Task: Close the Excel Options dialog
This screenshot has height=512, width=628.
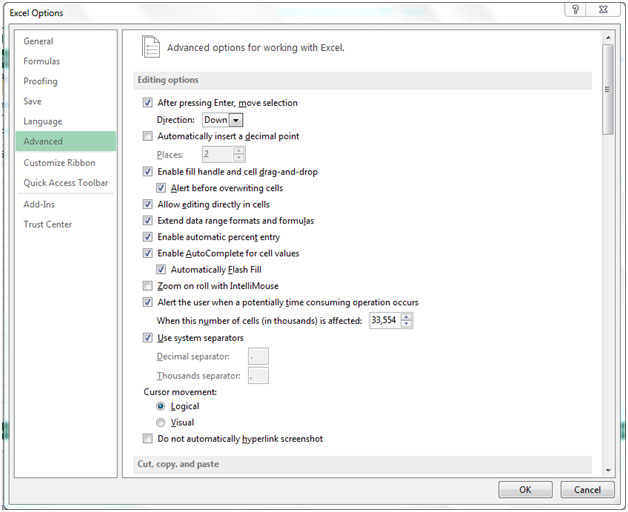Action: pos(603,10)
